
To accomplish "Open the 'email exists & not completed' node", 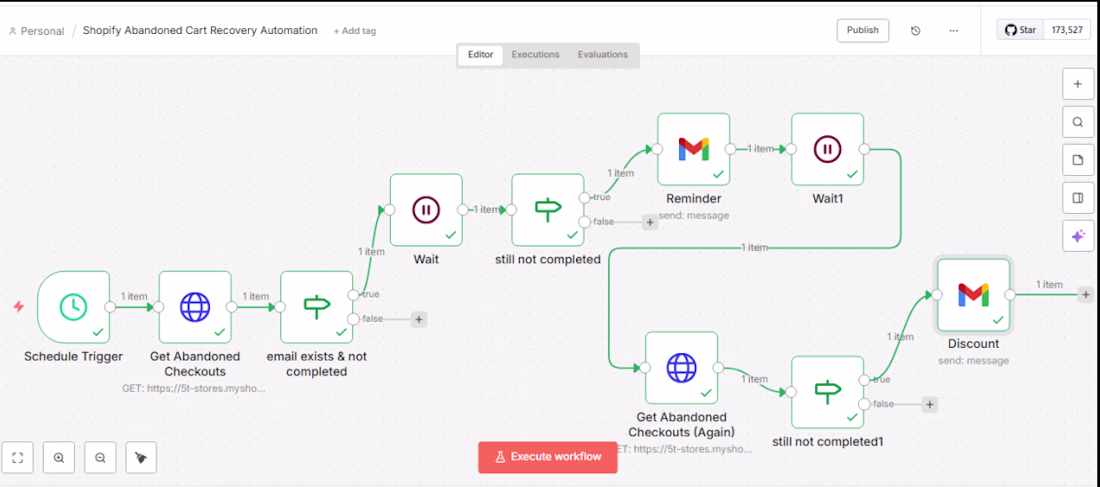I will [x=316, y=307].
